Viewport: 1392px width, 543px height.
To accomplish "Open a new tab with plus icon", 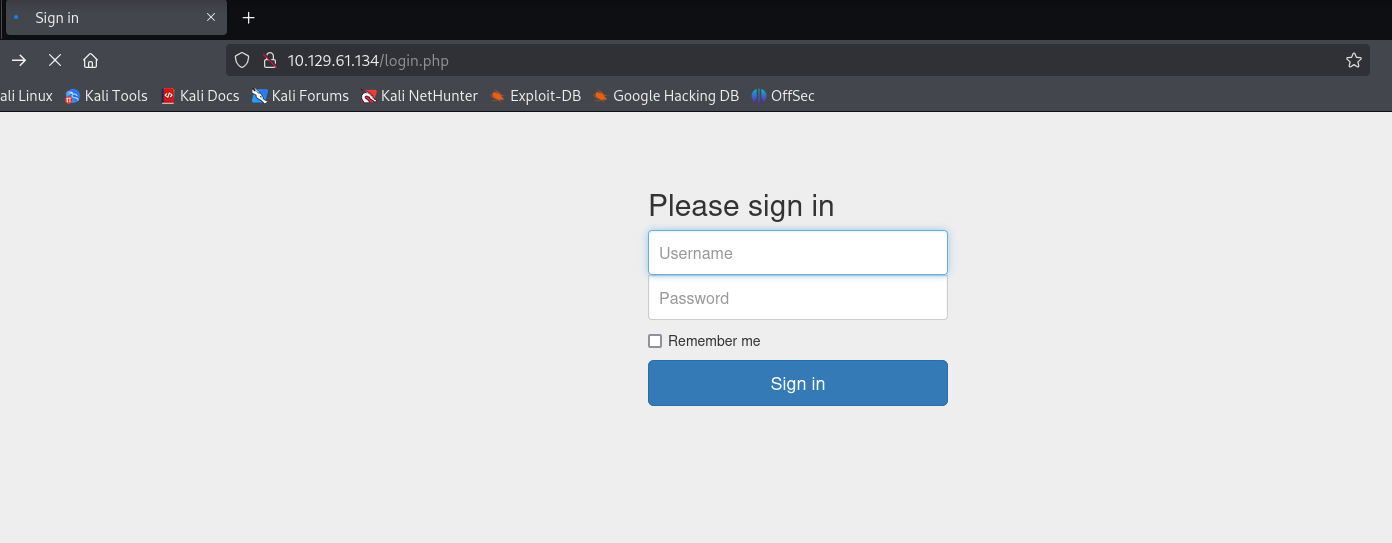I will (x=249, y=17).
